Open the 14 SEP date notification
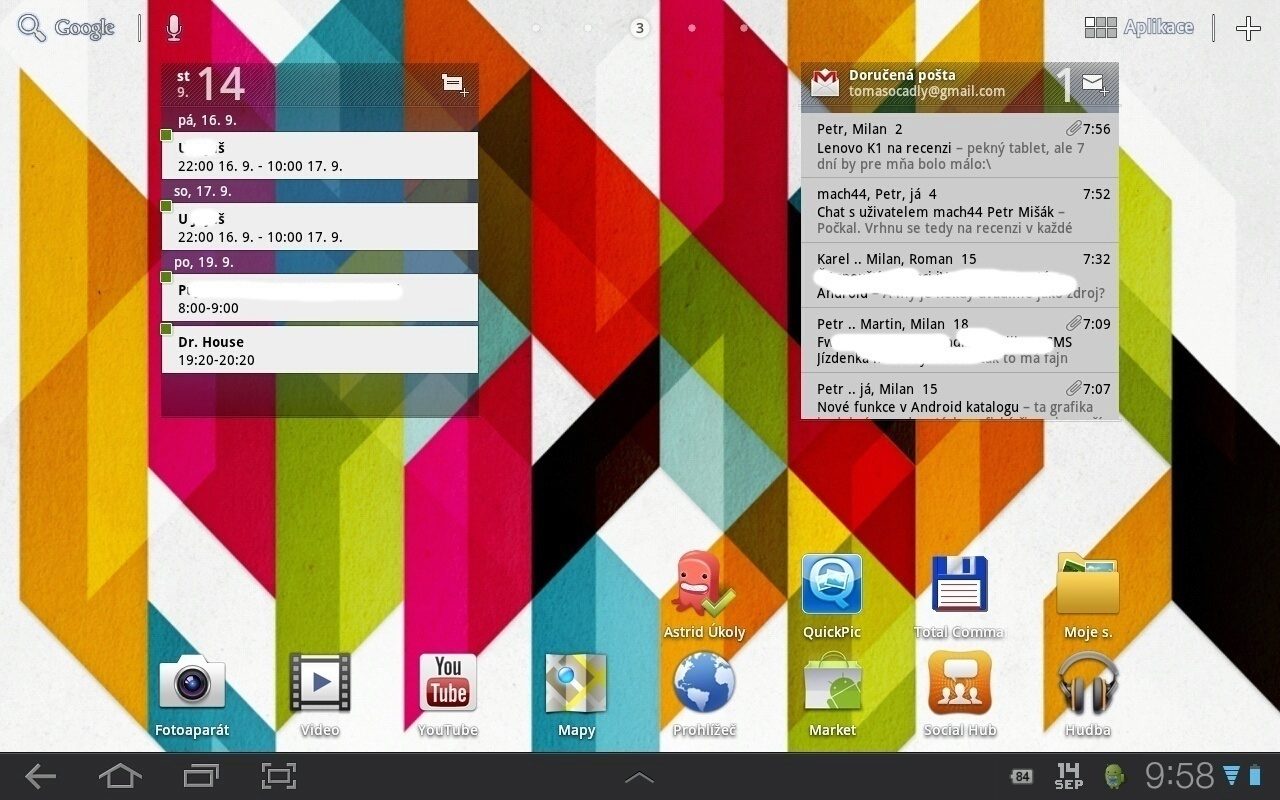Image resolution: width=1280 pixels, height=800 pixels. [x=1068, y=776]
